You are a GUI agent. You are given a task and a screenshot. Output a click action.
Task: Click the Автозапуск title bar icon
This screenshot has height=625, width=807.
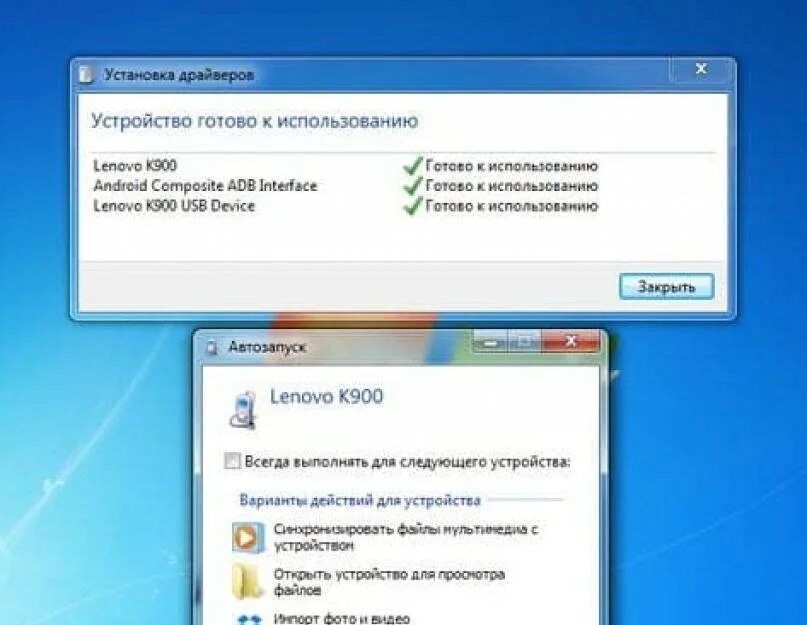[x=212, y=348]
